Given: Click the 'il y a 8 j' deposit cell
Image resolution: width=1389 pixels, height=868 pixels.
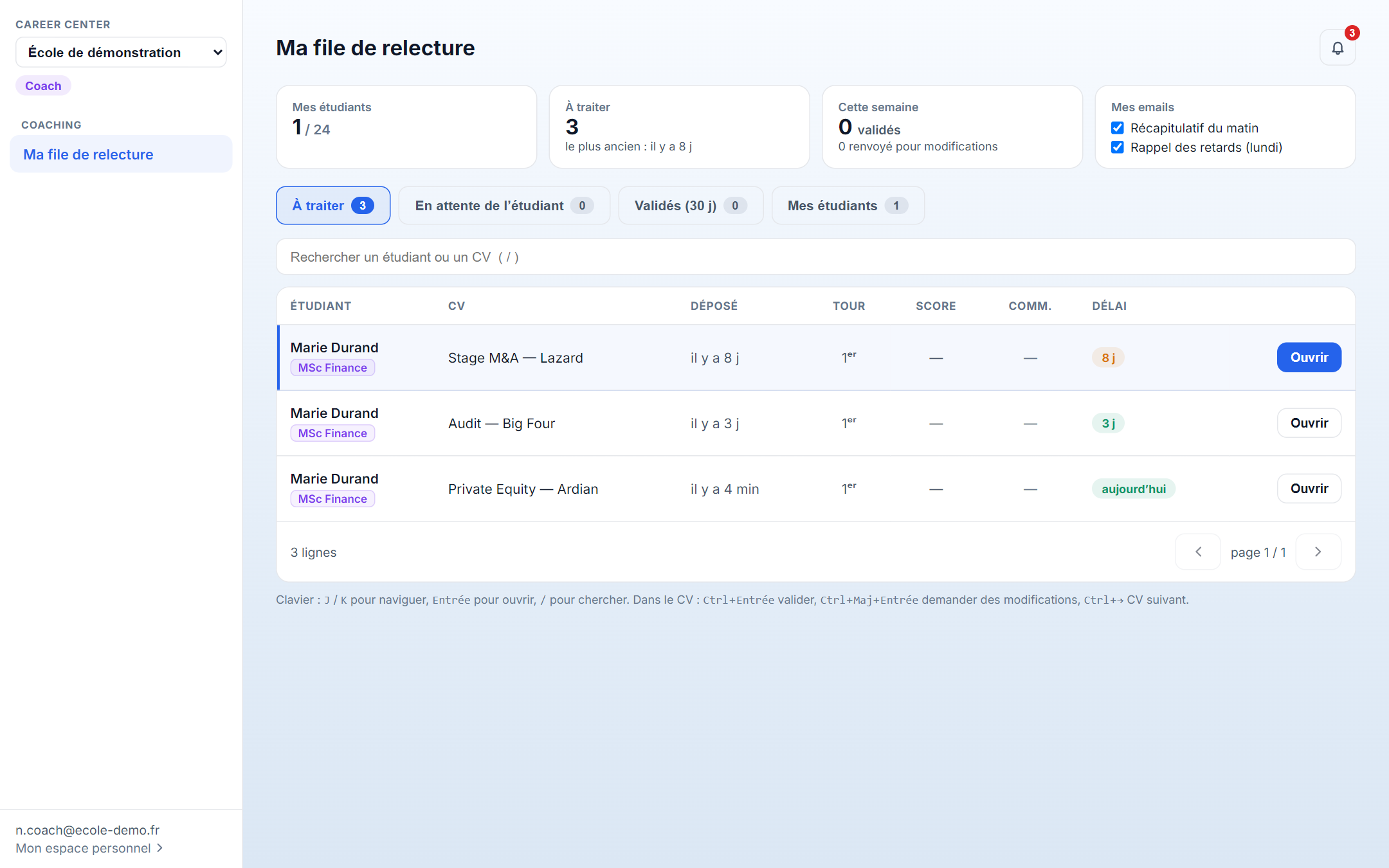Looking at the screenshot, I should coord(715,358).
